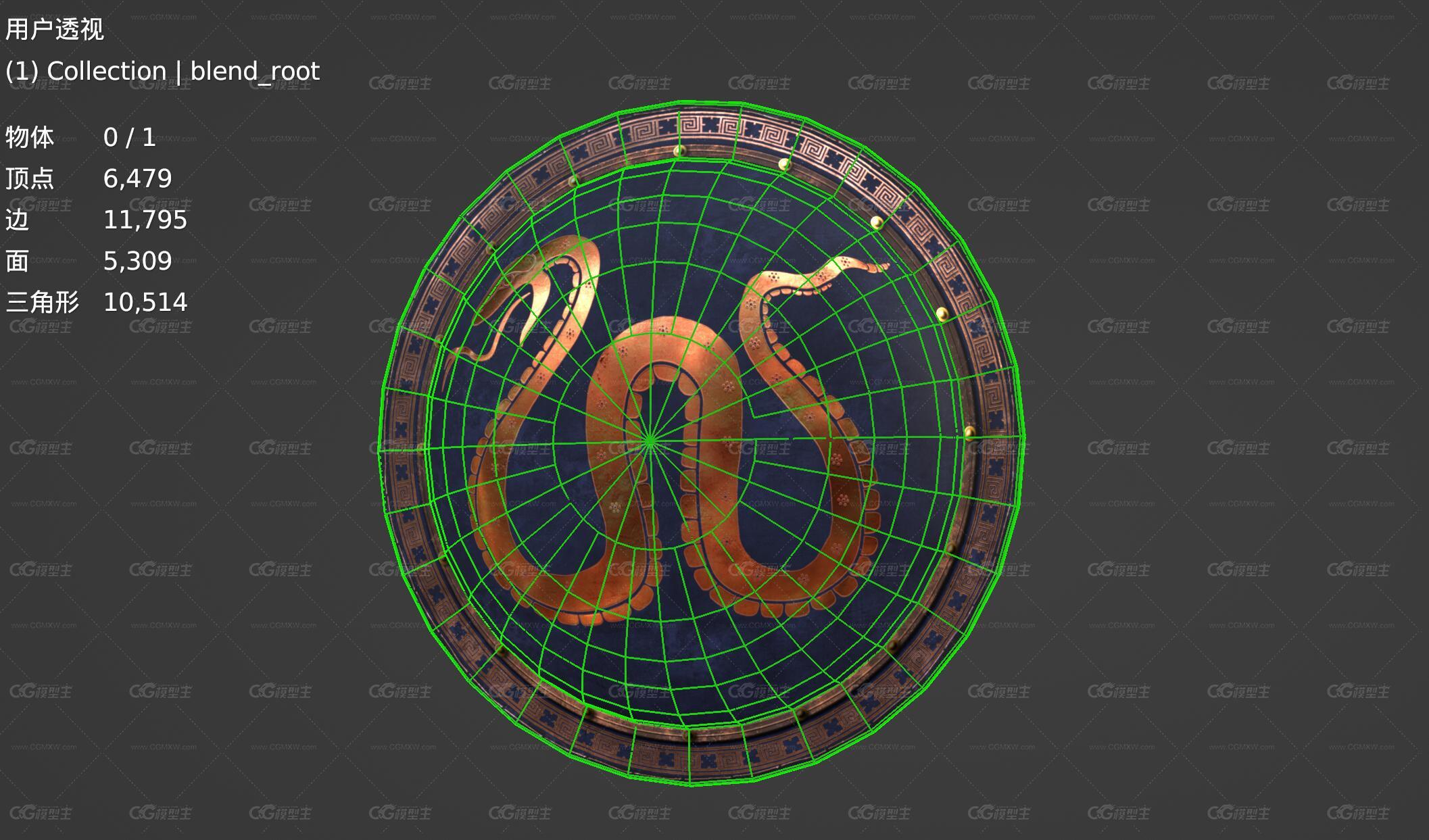
Task: Click the '顶点' statistics label
Action: (x=30, y=179)
